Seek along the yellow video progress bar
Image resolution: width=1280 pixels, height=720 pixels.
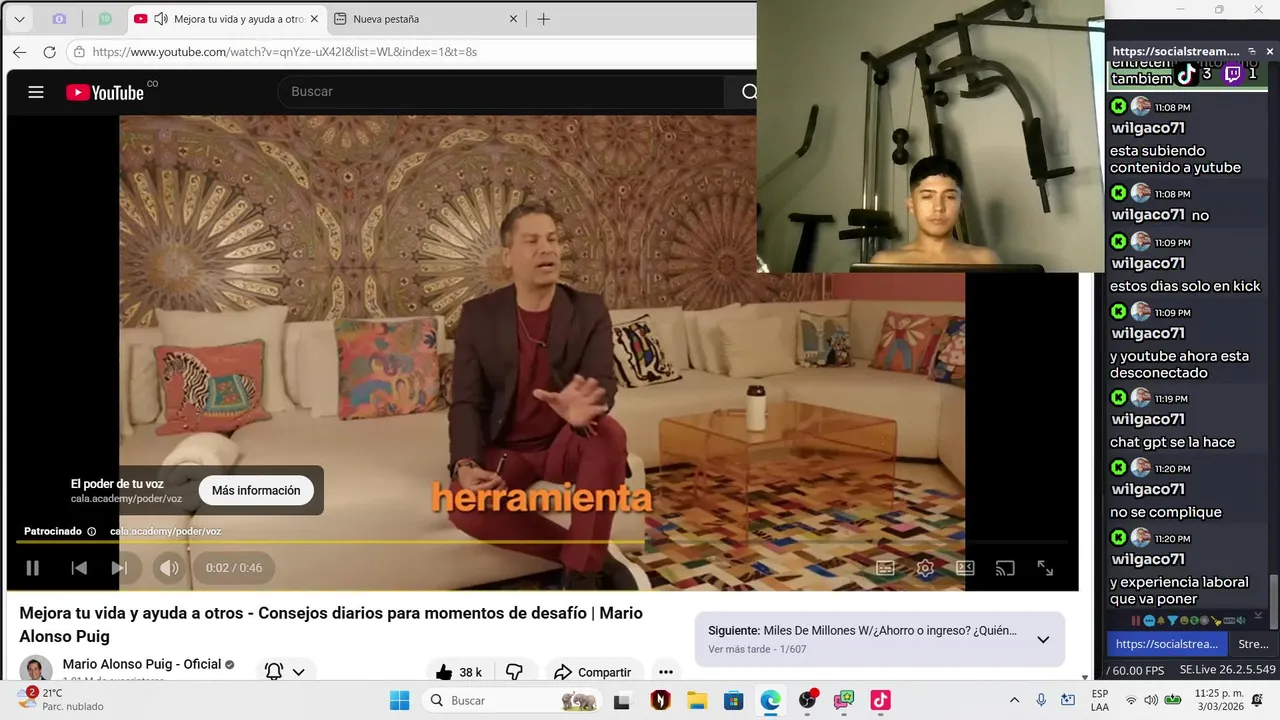tap(542, 542)
